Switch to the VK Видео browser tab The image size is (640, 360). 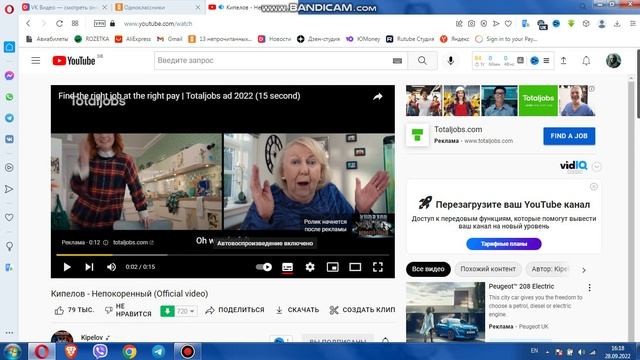pos(63,7)
